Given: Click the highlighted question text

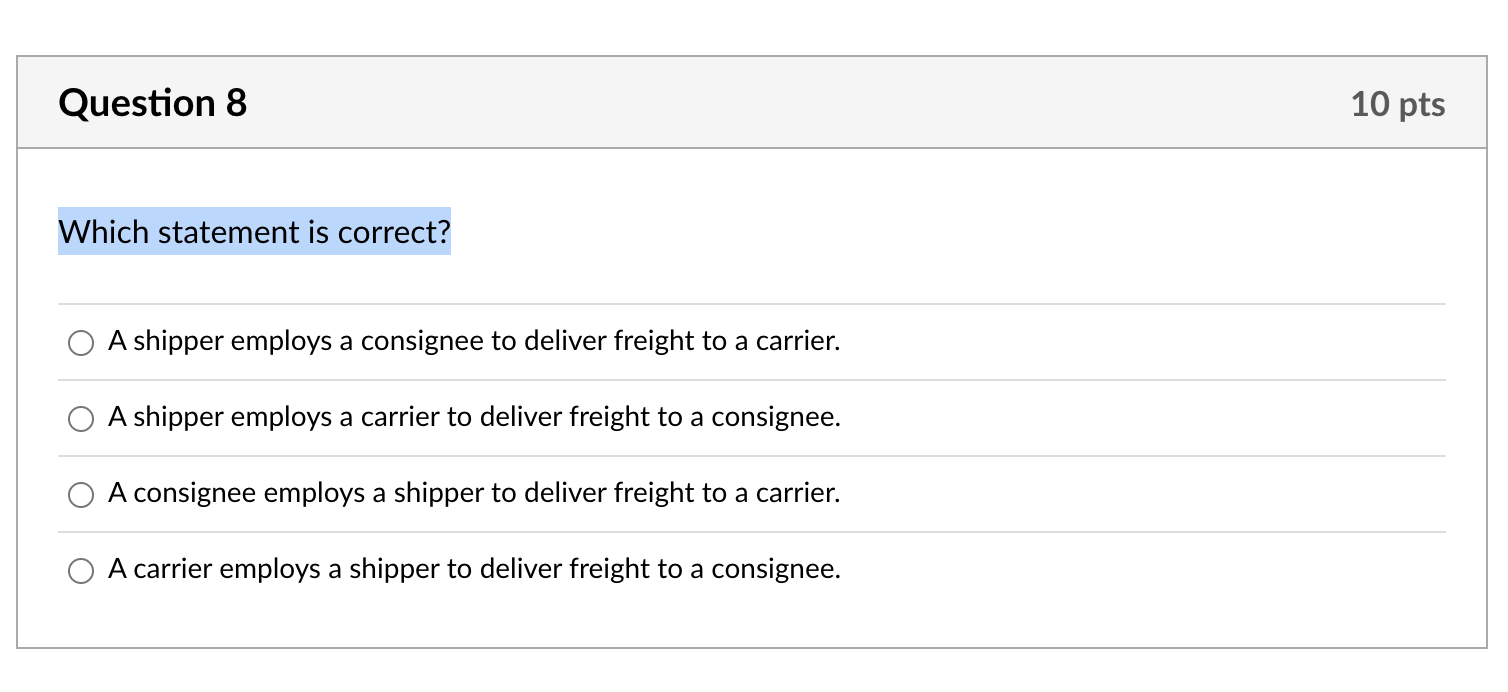Looking at the screenshot, I should pos(254,232).
